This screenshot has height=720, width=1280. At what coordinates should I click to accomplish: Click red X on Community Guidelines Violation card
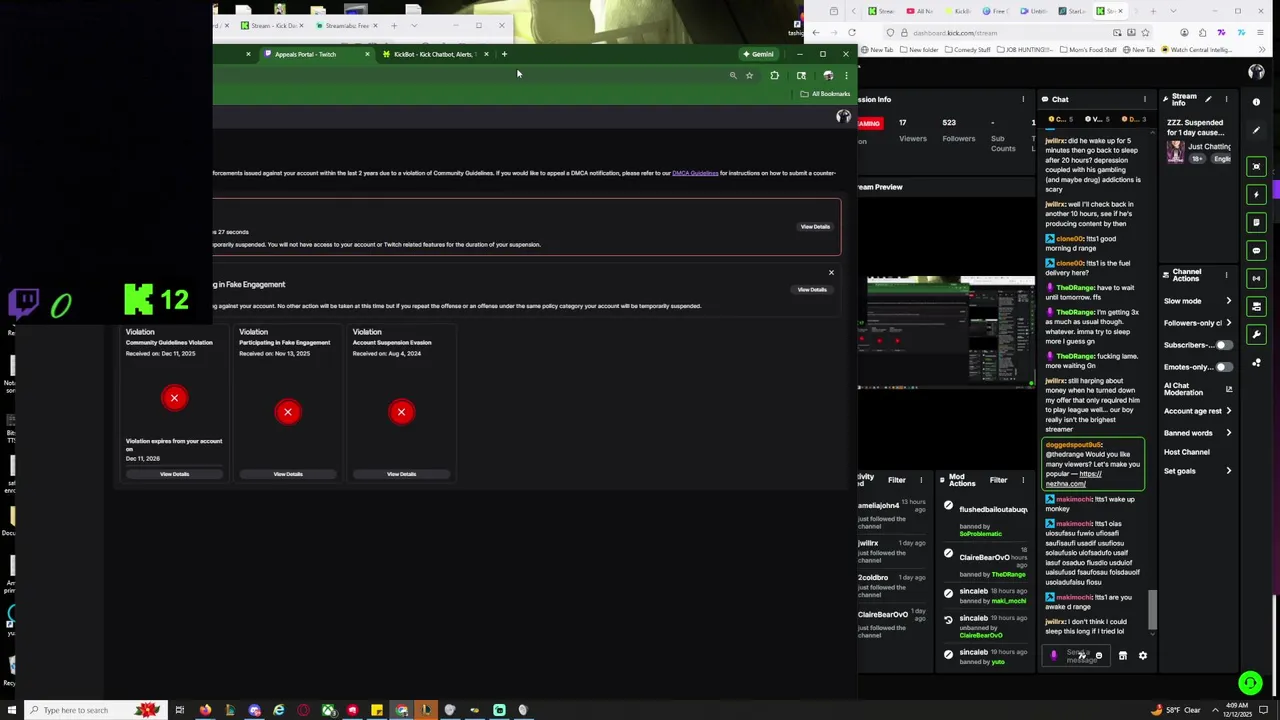pyautogui.click(x=174, y=398)
